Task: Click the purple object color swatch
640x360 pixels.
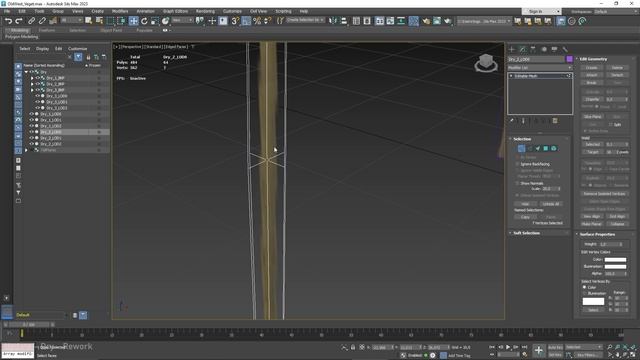Action: click(x=569, y=59)
